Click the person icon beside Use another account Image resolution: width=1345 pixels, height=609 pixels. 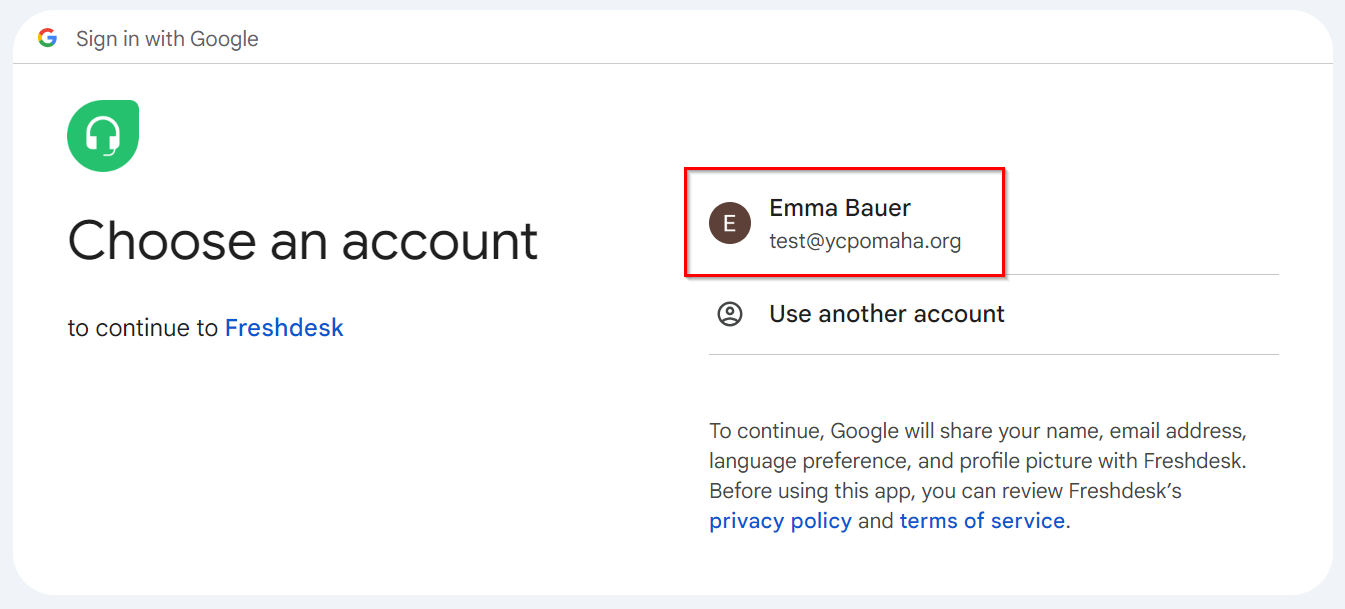point(730,314)
